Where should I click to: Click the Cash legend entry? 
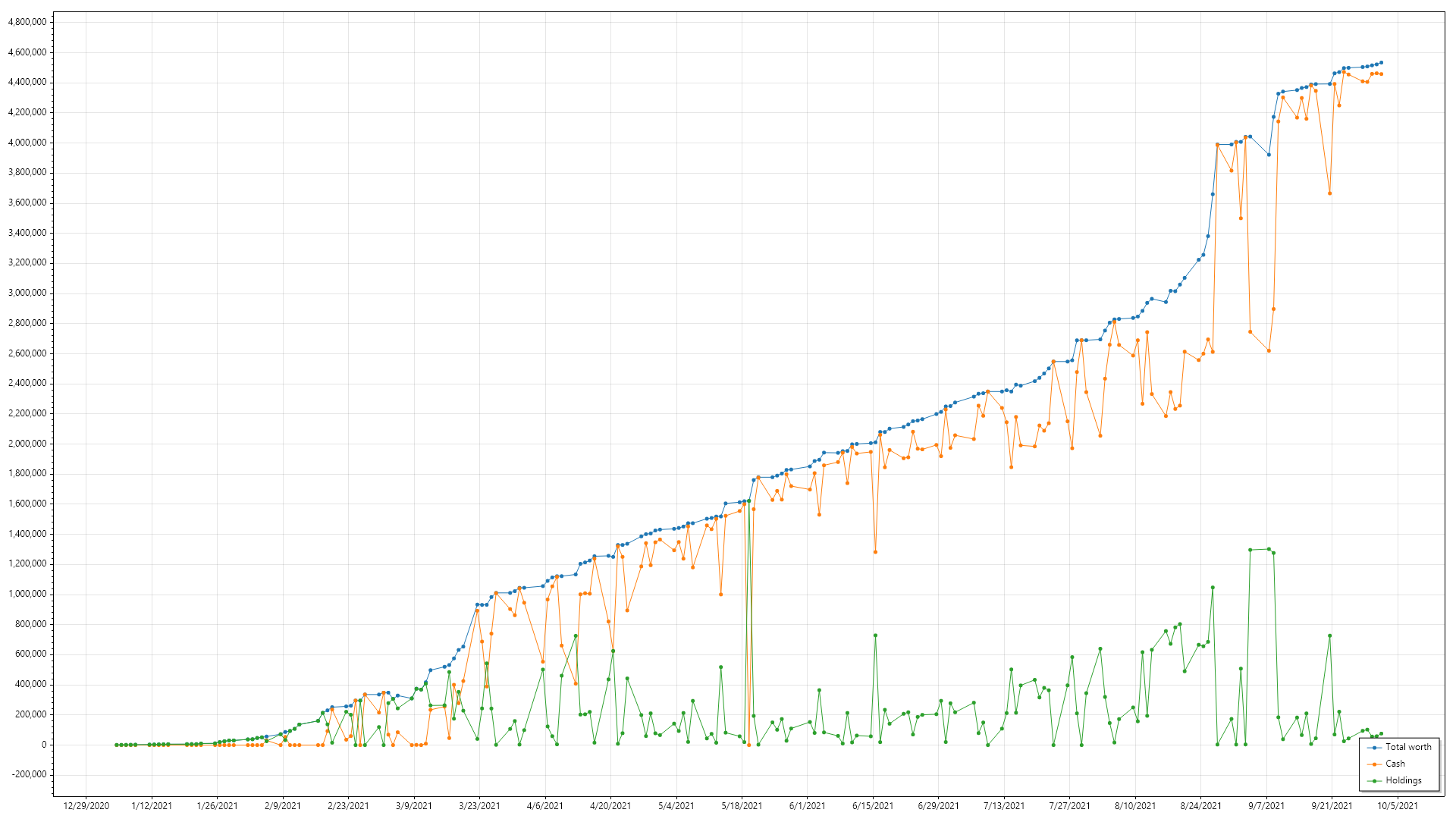[1386, 764]
